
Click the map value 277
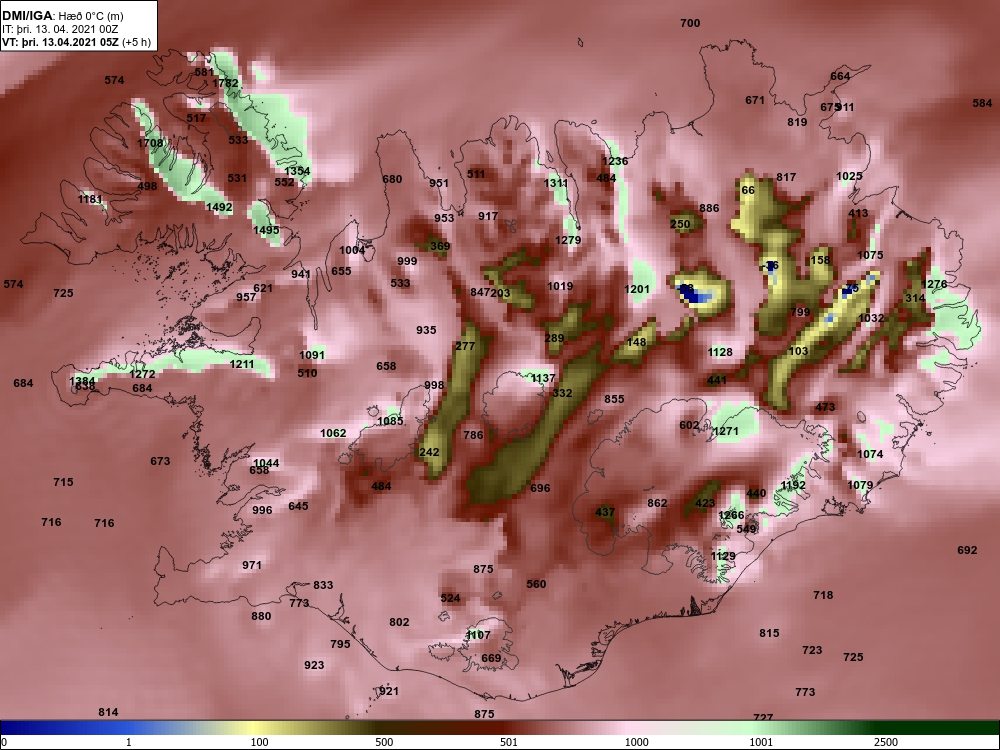click(x=465, y=347)
